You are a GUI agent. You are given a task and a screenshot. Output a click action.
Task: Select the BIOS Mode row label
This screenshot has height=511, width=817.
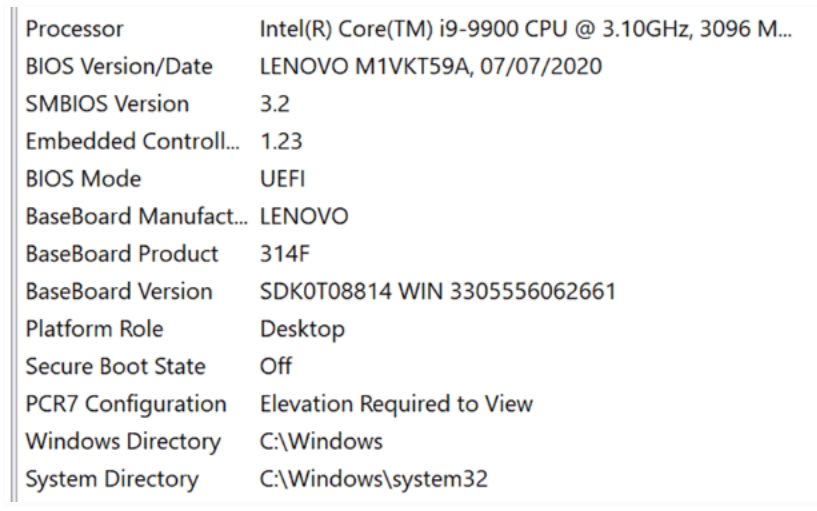[83, 179]
